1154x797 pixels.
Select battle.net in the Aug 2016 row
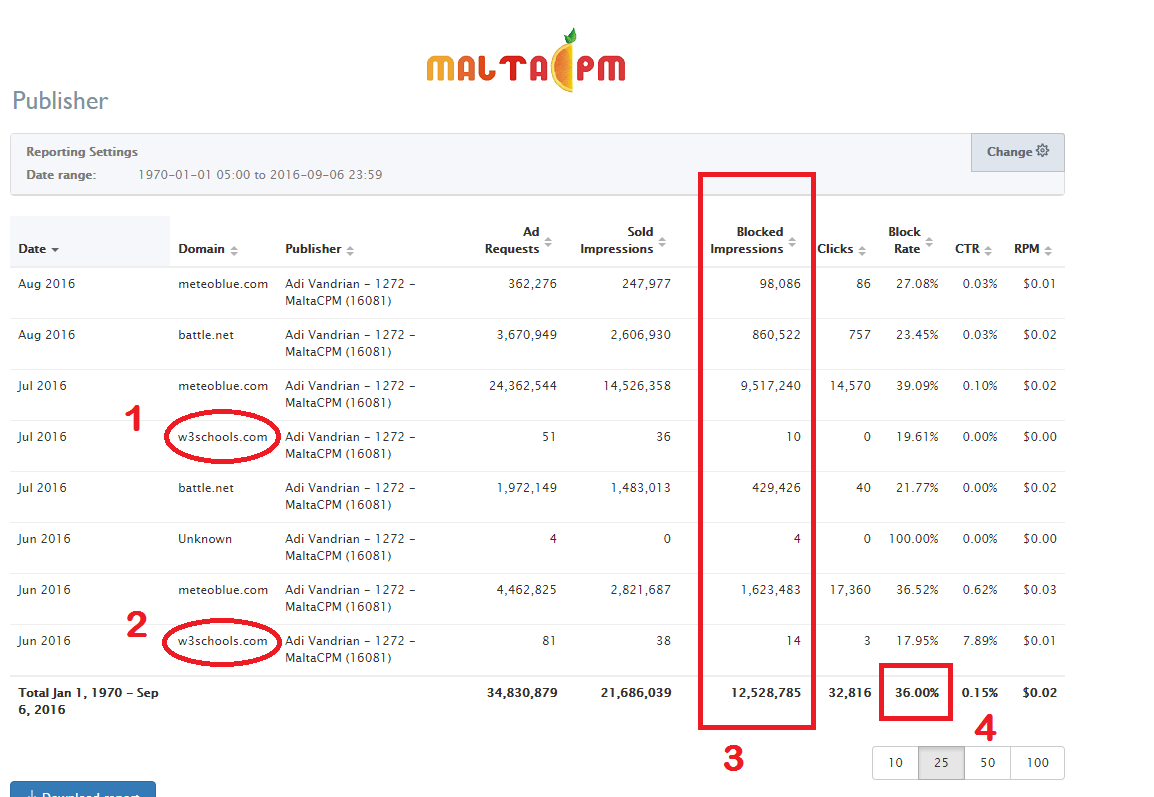click(x=206, y=335)
